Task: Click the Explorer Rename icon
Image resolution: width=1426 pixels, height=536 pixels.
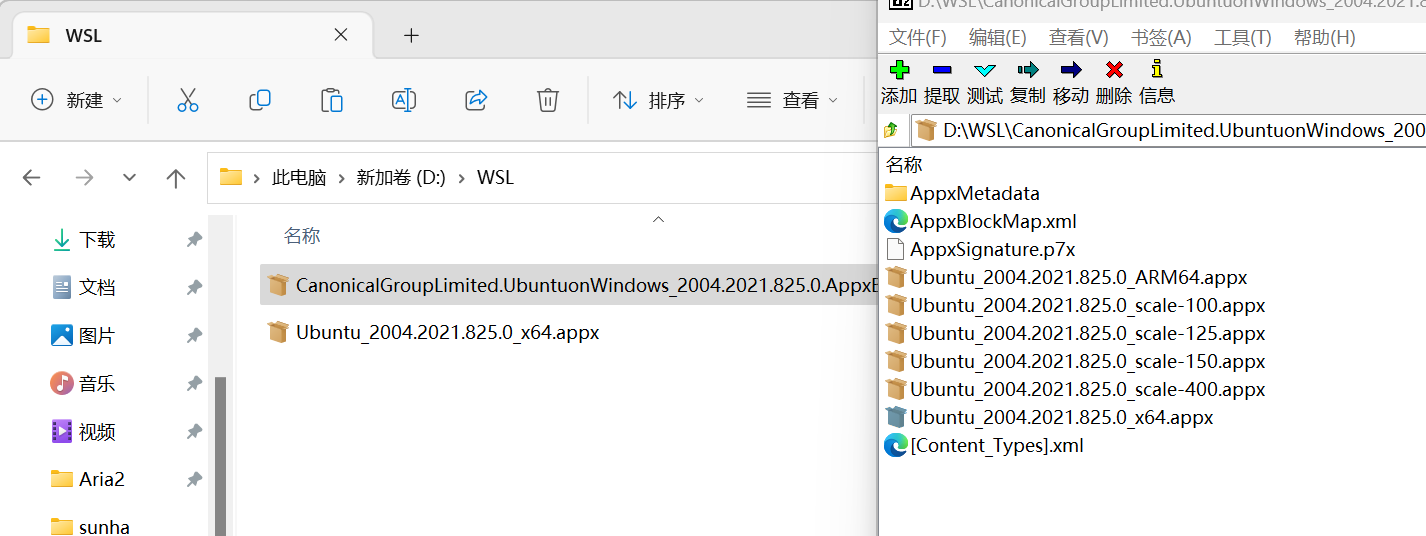Action: tap(404, 100)
